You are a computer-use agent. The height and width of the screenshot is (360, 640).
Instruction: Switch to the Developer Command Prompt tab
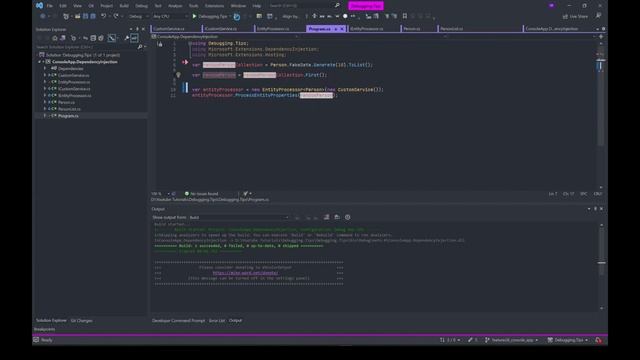pyautogui.click(x=178, y=320)
